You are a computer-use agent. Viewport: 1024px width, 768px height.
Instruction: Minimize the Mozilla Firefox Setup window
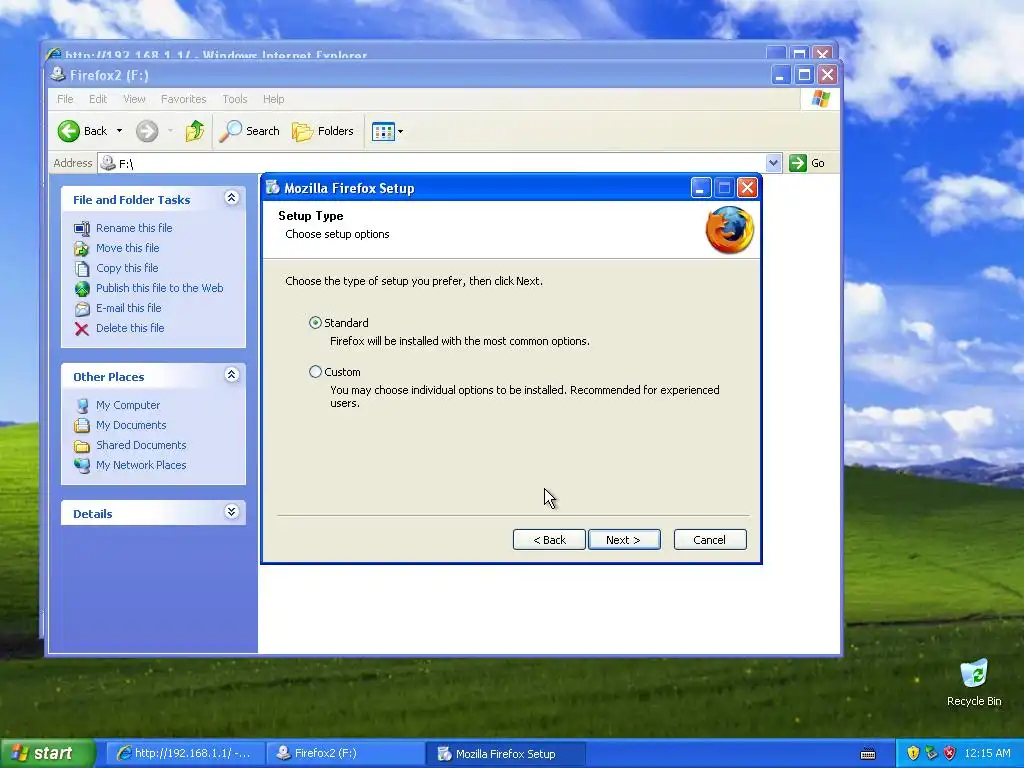pyautogui.click(x=700, y=188)
